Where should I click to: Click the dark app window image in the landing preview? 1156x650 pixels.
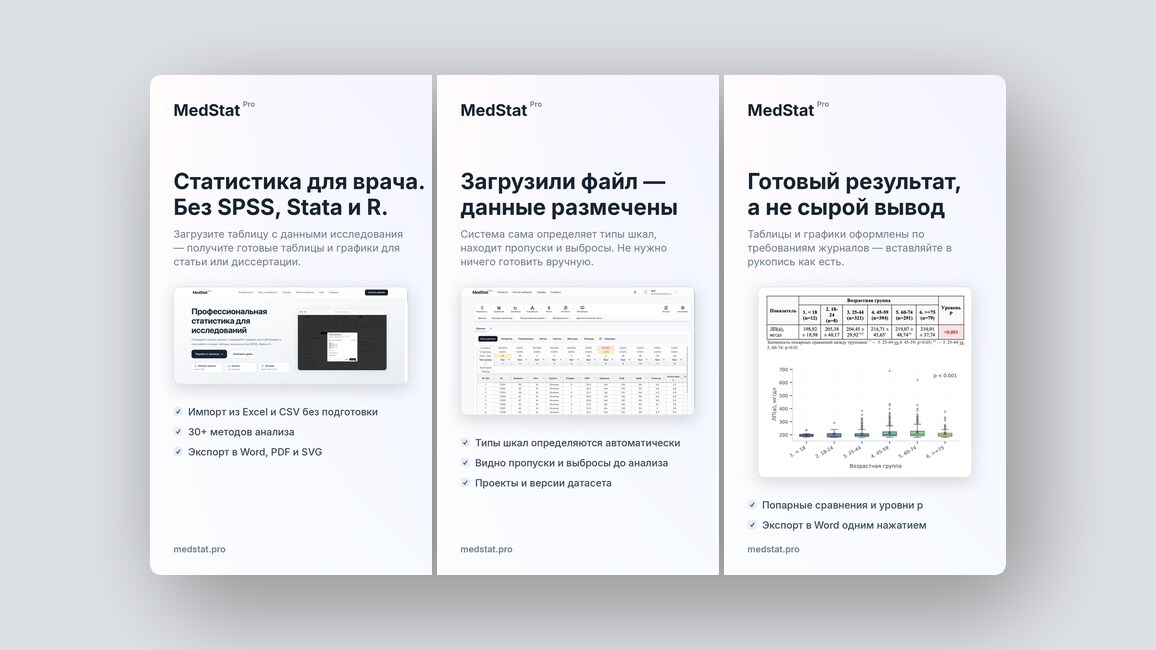pos(342,342)
